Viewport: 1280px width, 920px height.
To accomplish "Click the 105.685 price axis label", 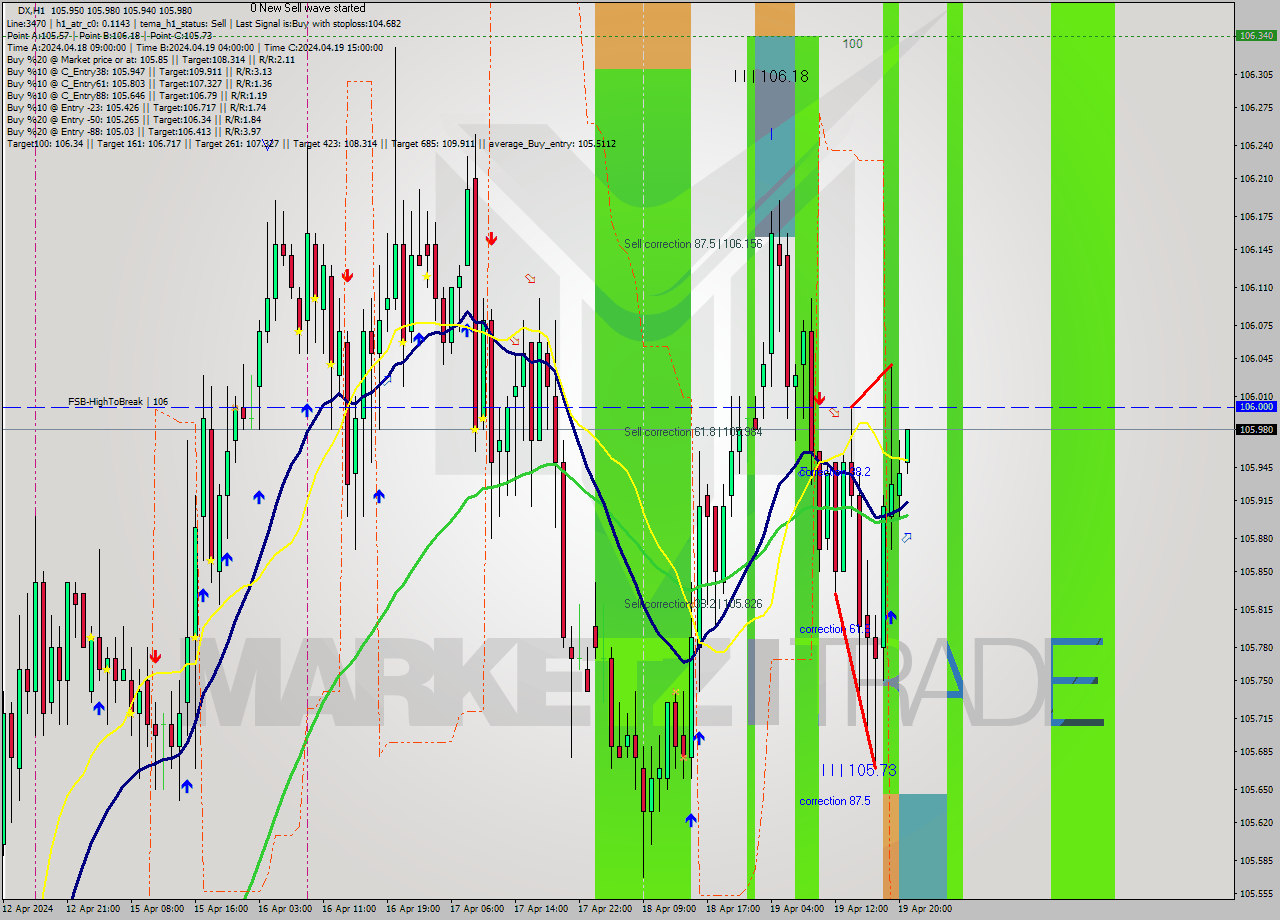I will click(1256, 751).
